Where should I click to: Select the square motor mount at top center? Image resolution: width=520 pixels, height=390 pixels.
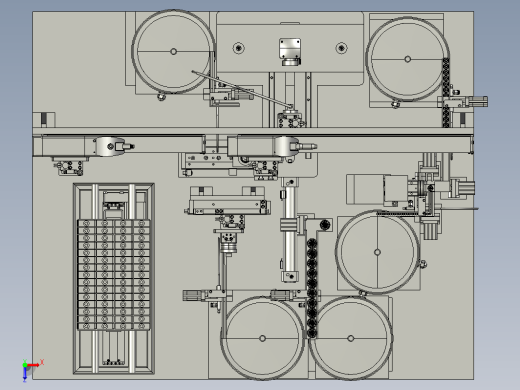pos(290,48)
